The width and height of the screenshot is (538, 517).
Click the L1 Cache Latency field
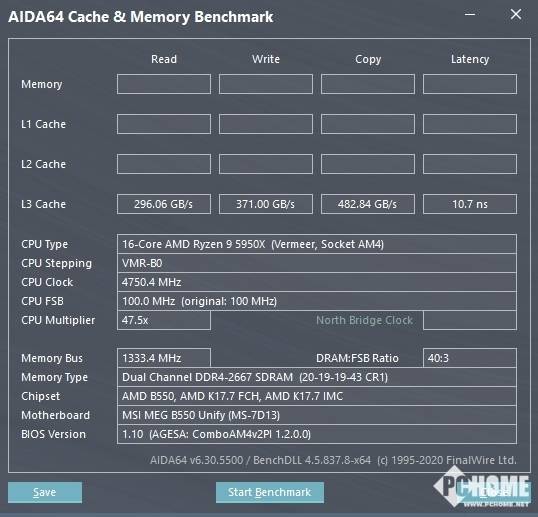click(x=470, y=124)
